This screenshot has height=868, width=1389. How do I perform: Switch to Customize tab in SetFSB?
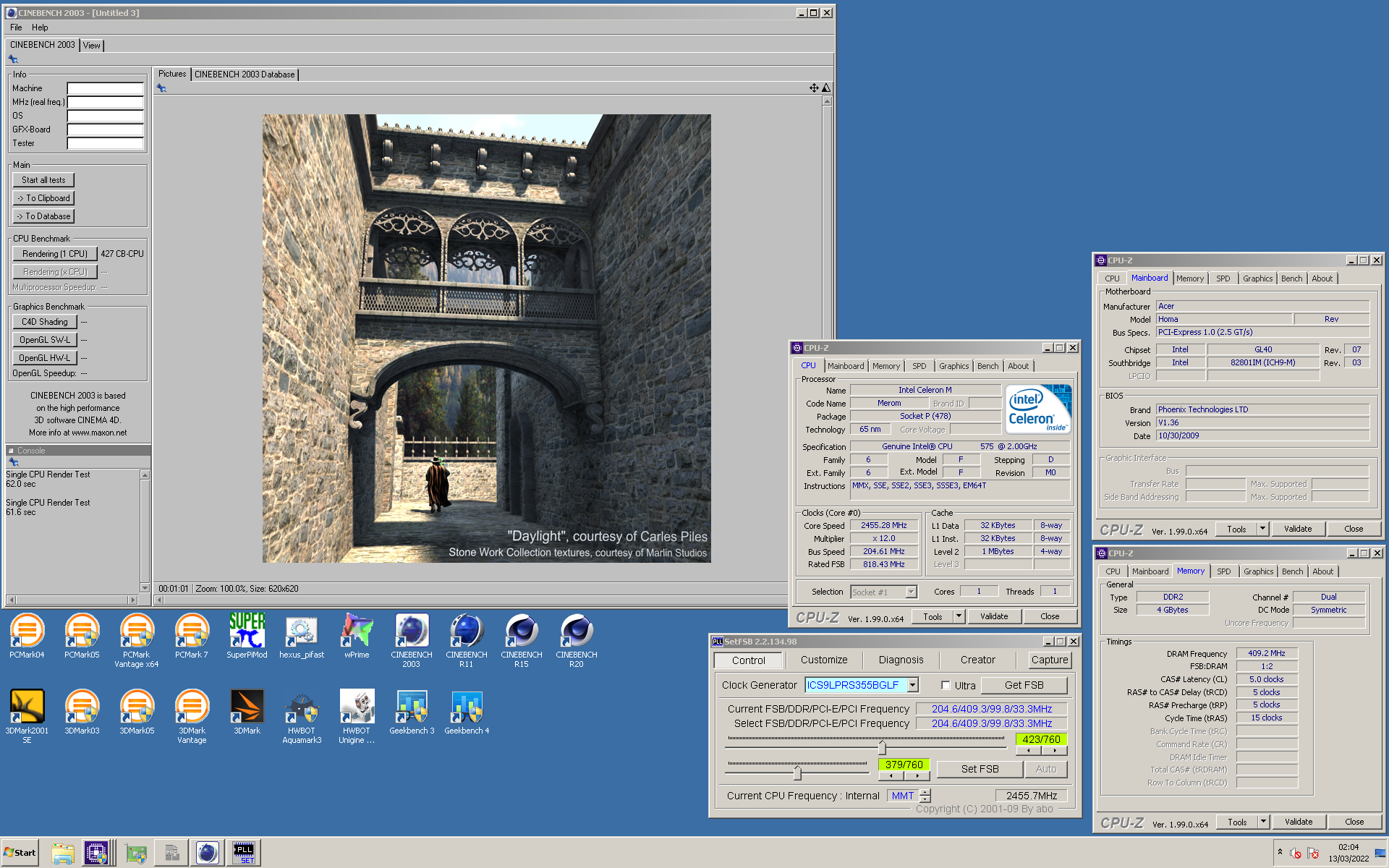pos(824,660)
